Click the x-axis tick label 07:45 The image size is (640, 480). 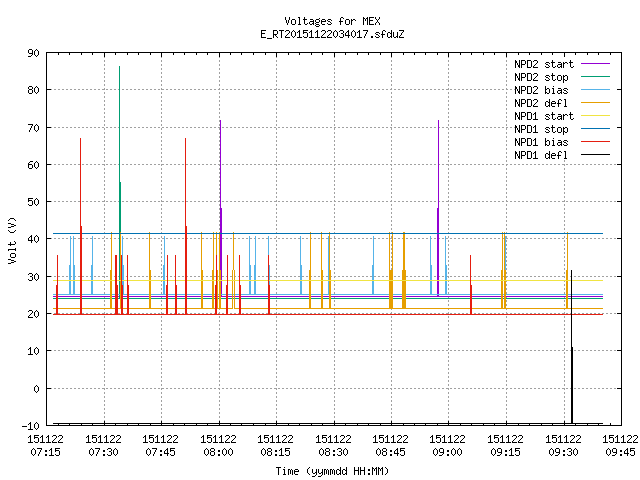160,453
